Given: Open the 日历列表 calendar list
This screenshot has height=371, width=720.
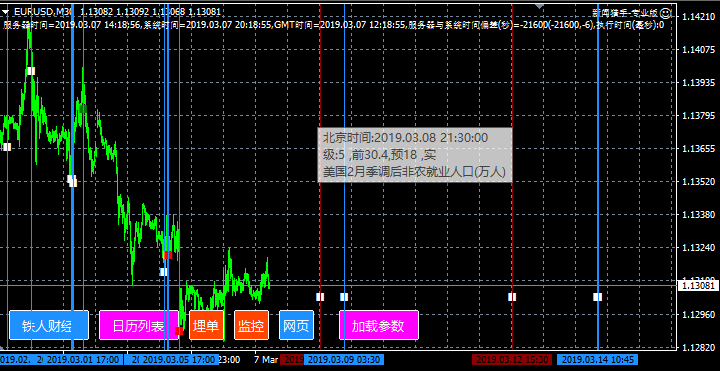Looking at the screenshot, I should pos(139,325).
